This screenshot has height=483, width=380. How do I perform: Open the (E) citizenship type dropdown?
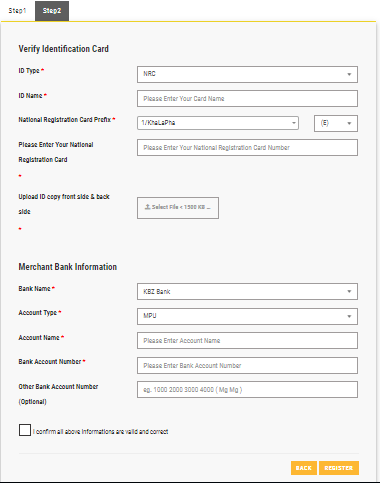(x=336, y=123)
